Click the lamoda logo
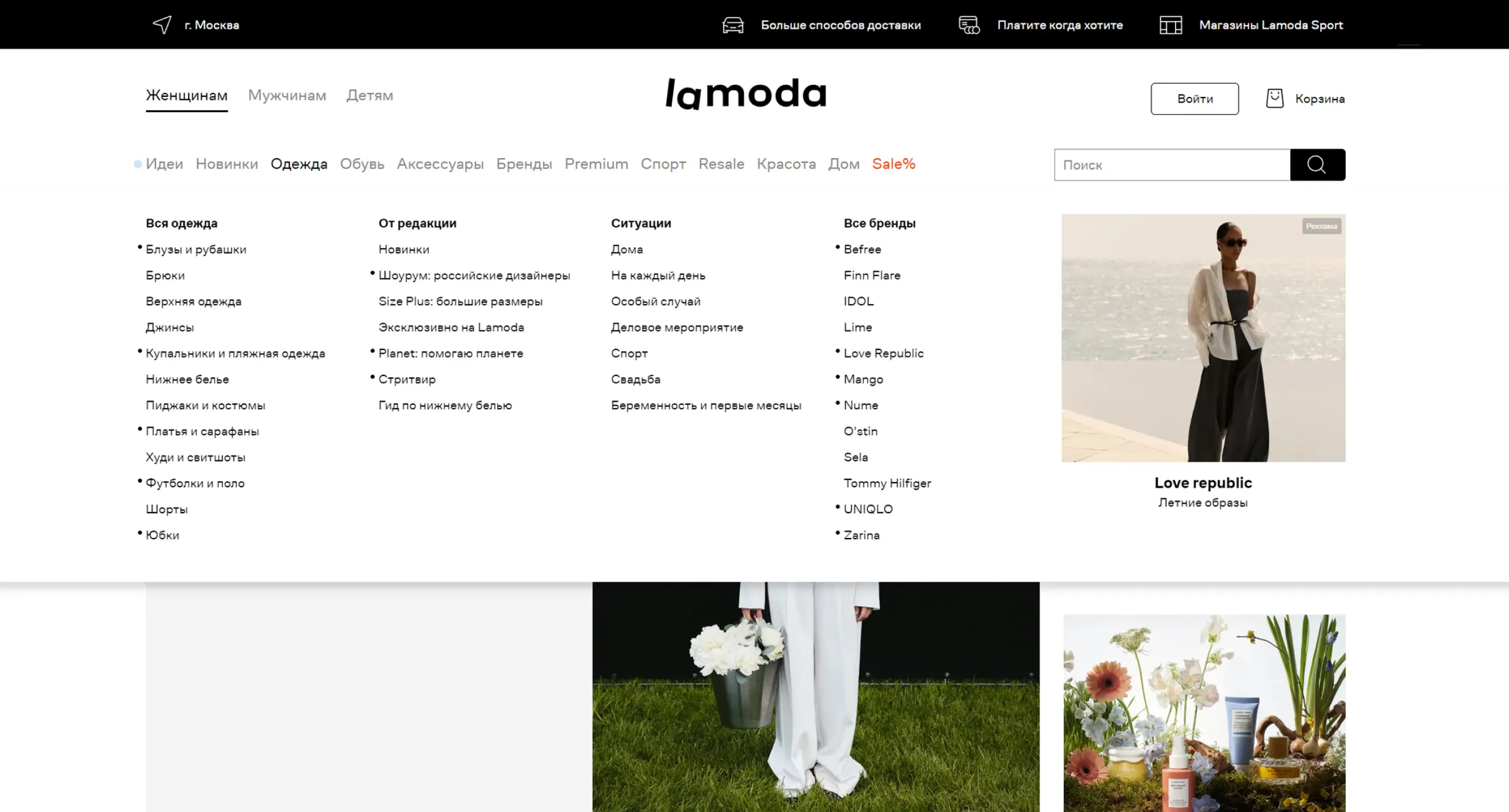This screenshot has width=1509, height=812. tap(746, 94)
